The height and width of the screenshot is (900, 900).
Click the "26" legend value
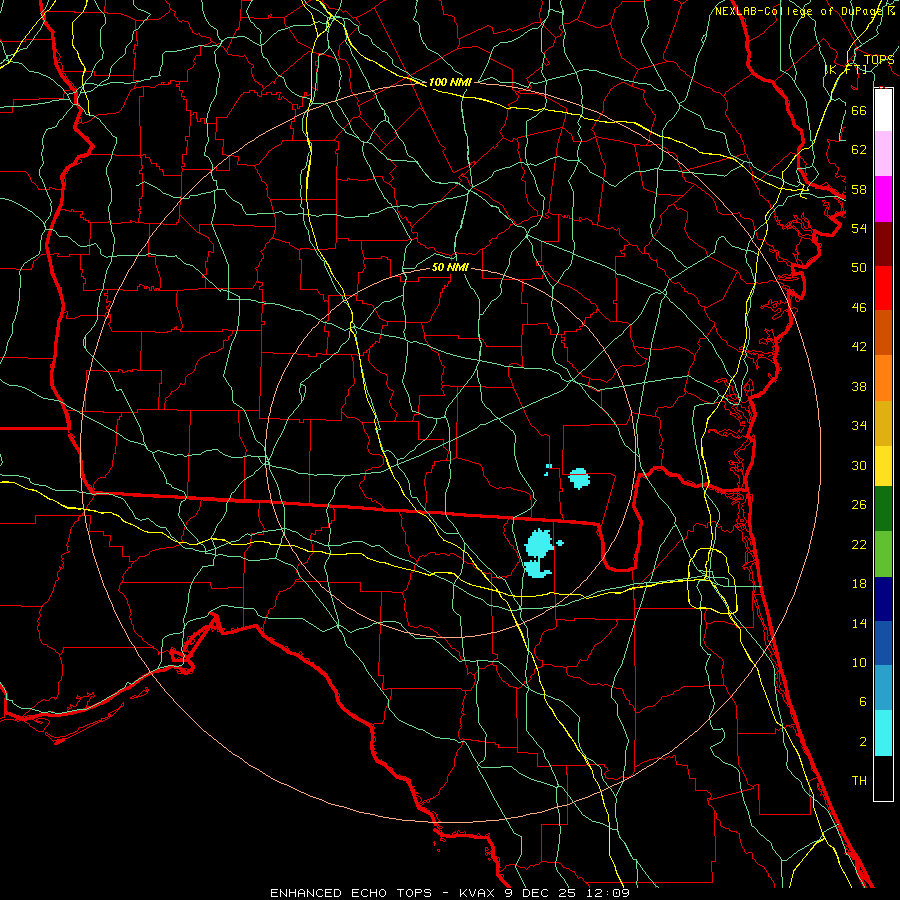point(859,505)
